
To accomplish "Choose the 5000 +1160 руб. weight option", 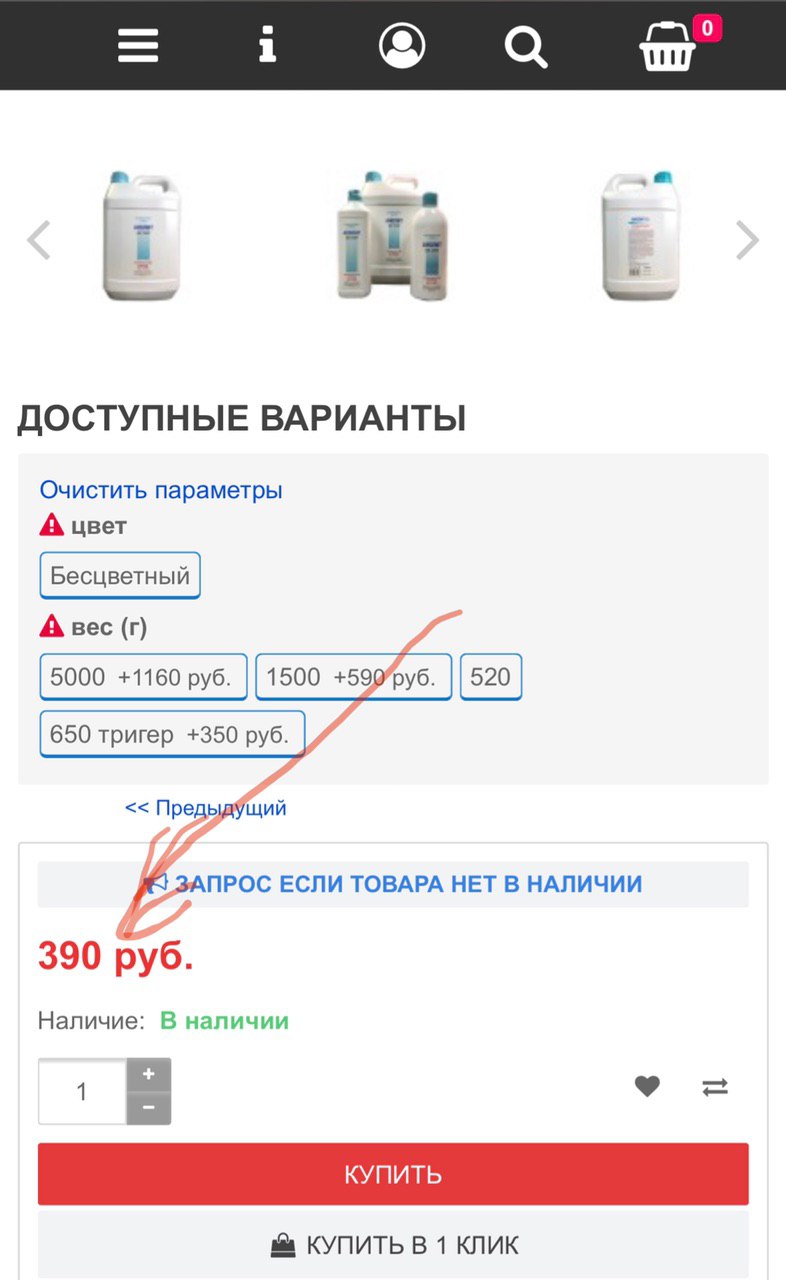I will [x=144, y=677].
